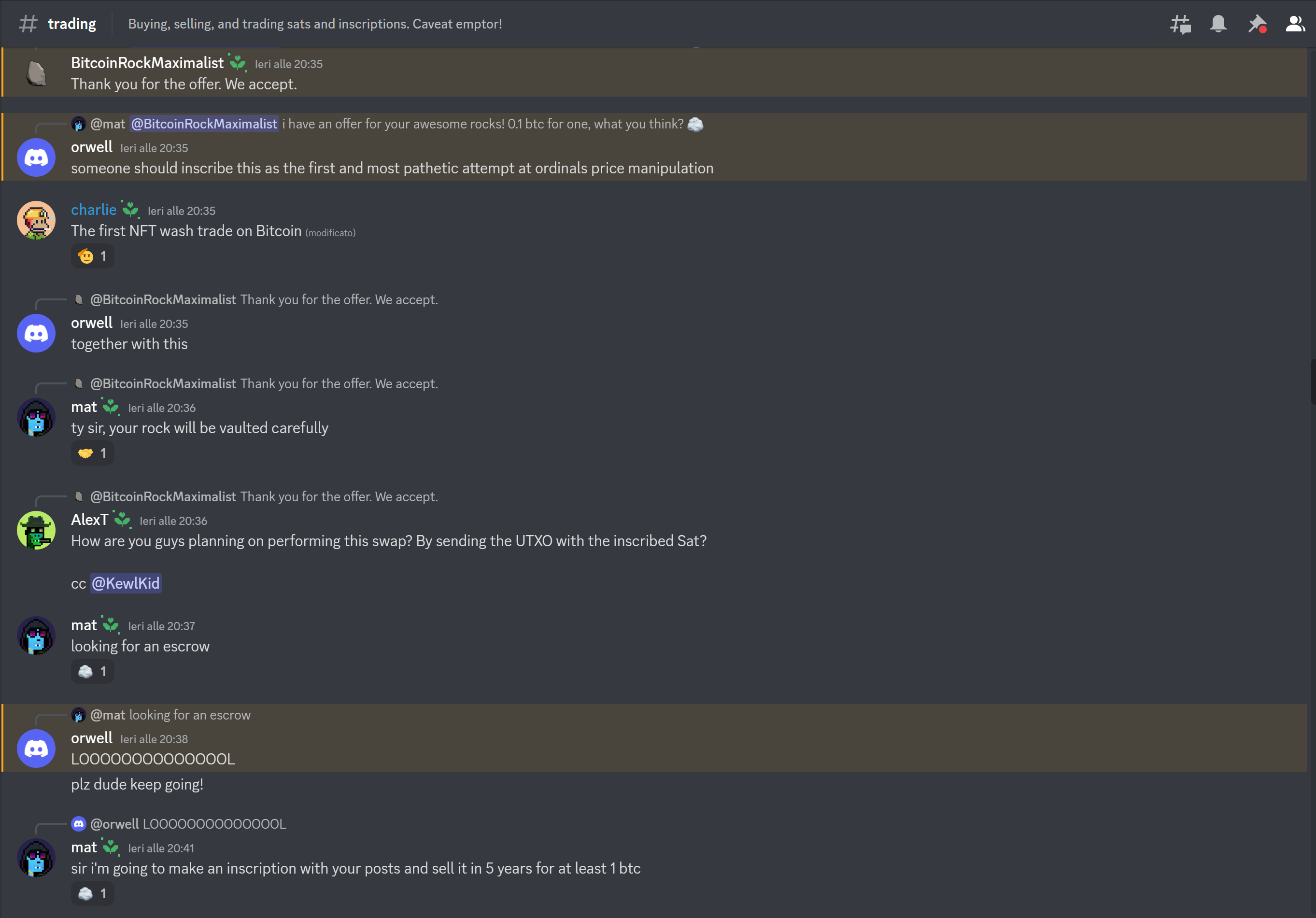
Task: Click the trading channel name
Action: pyautogui.click(x=71, y=24)
